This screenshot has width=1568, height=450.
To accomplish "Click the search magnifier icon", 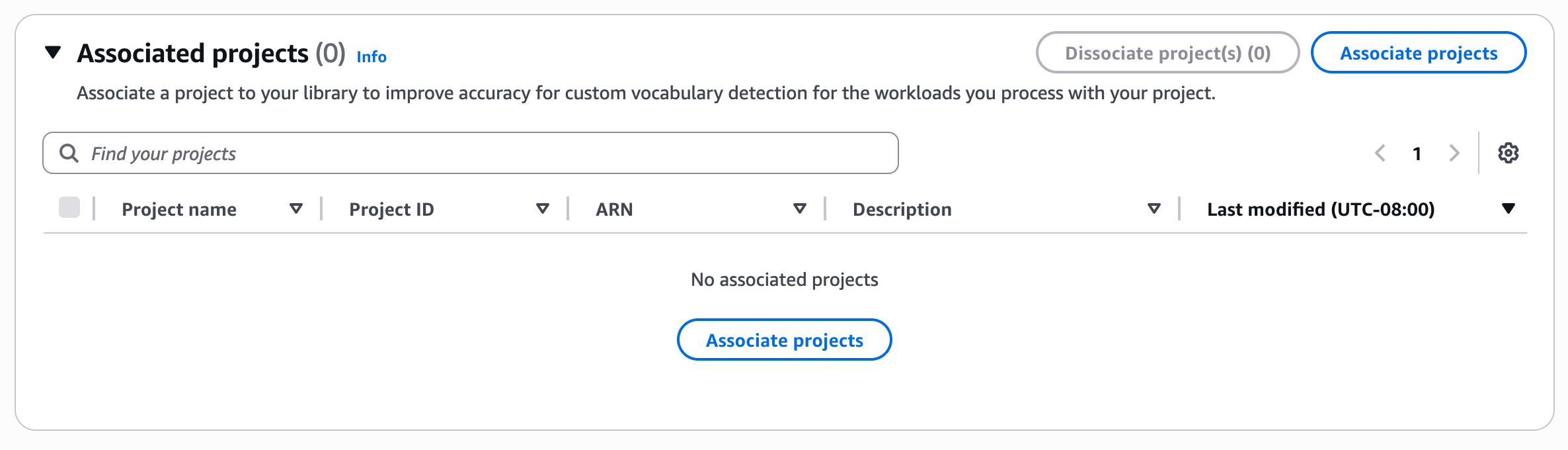I will click(69, 153).
